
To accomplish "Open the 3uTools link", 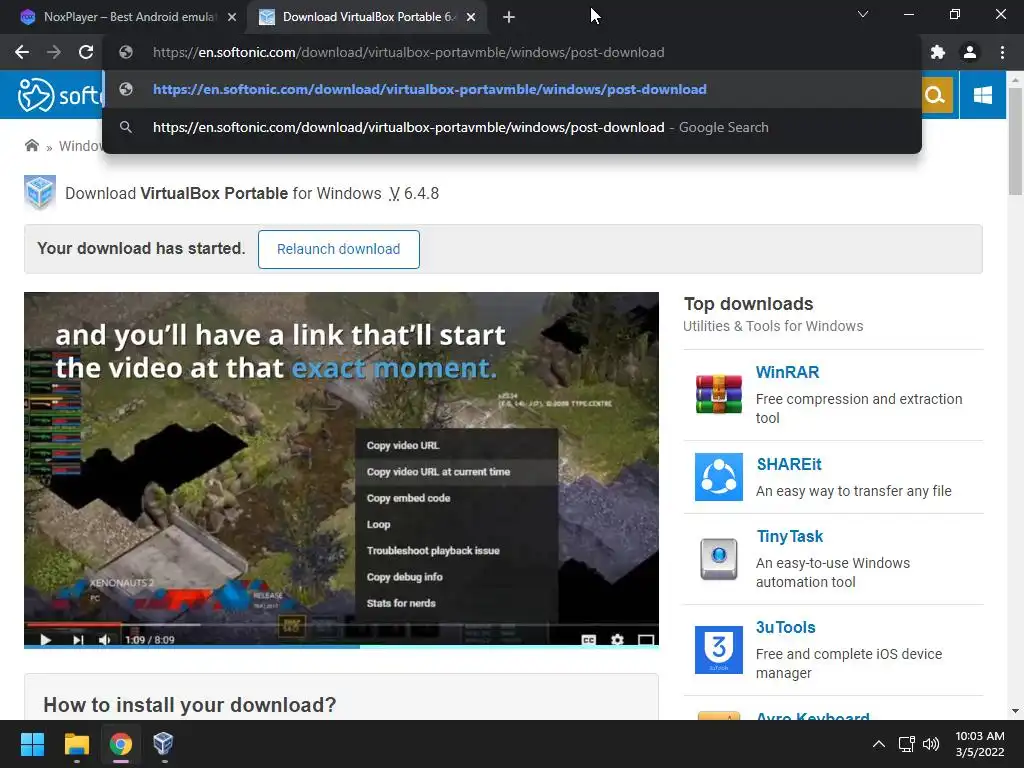I will [x=786, y=628].
